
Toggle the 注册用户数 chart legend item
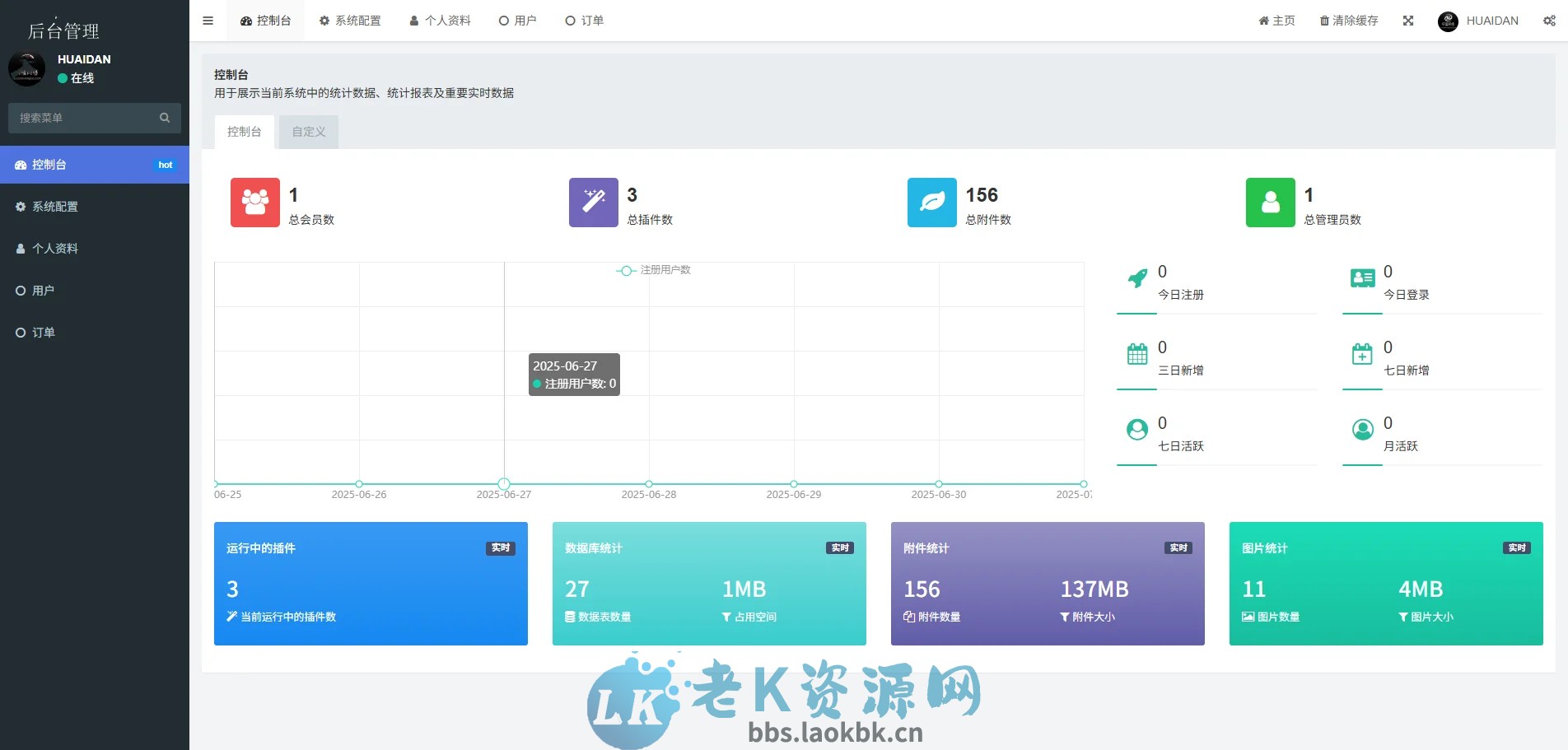(x=656, y=270)
